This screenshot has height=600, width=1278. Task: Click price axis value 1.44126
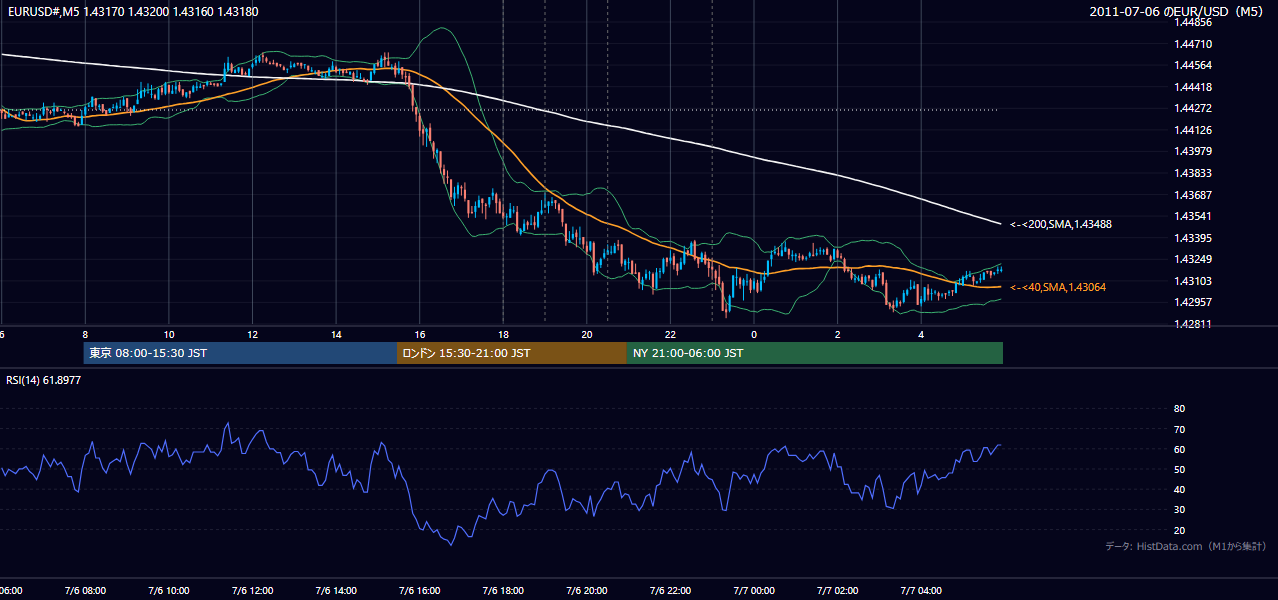click(x=1193, y=130)
